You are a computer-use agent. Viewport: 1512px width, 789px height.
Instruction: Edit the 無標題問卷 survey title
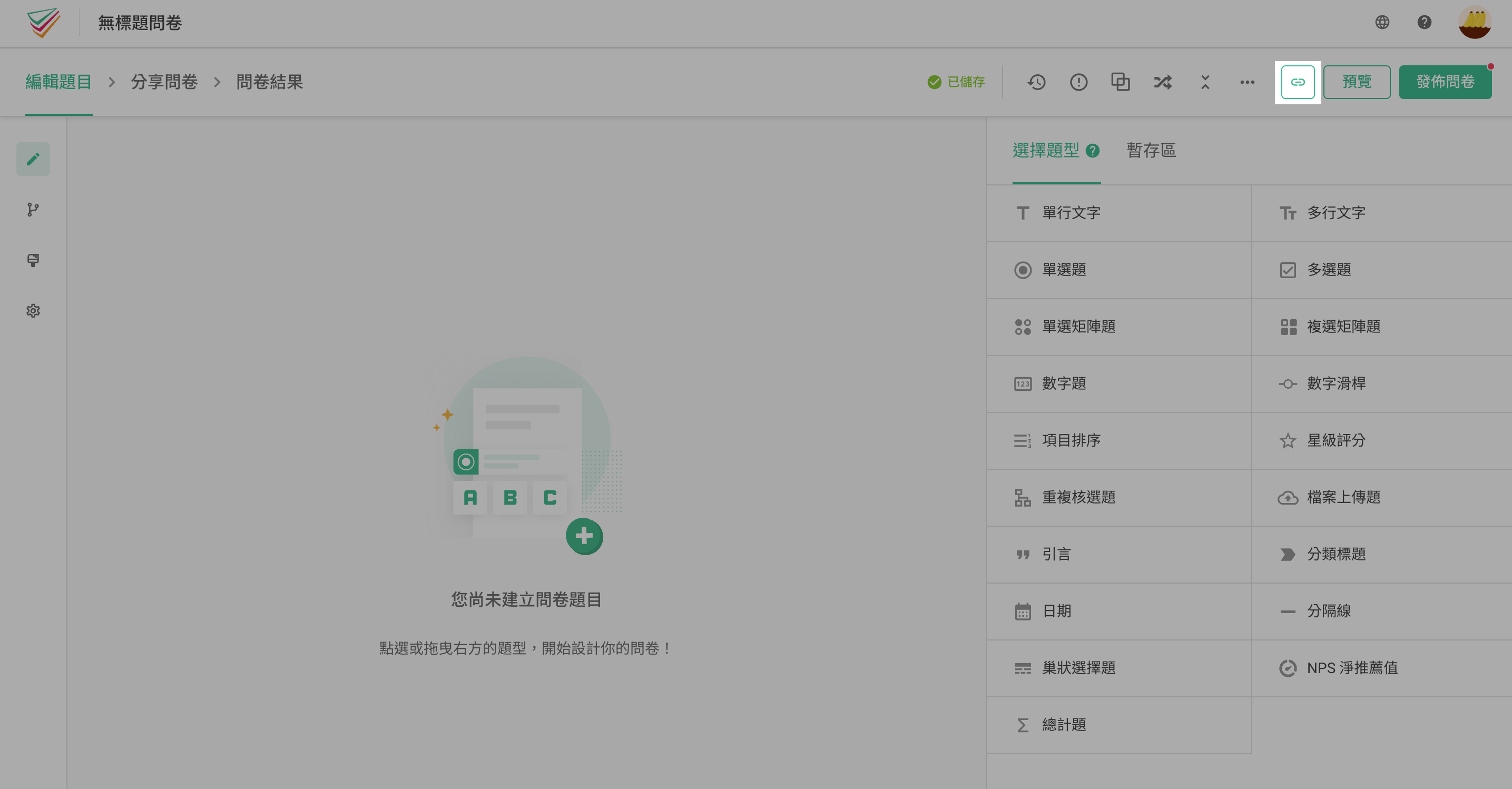pyautogui.click(x=140, y=23)
